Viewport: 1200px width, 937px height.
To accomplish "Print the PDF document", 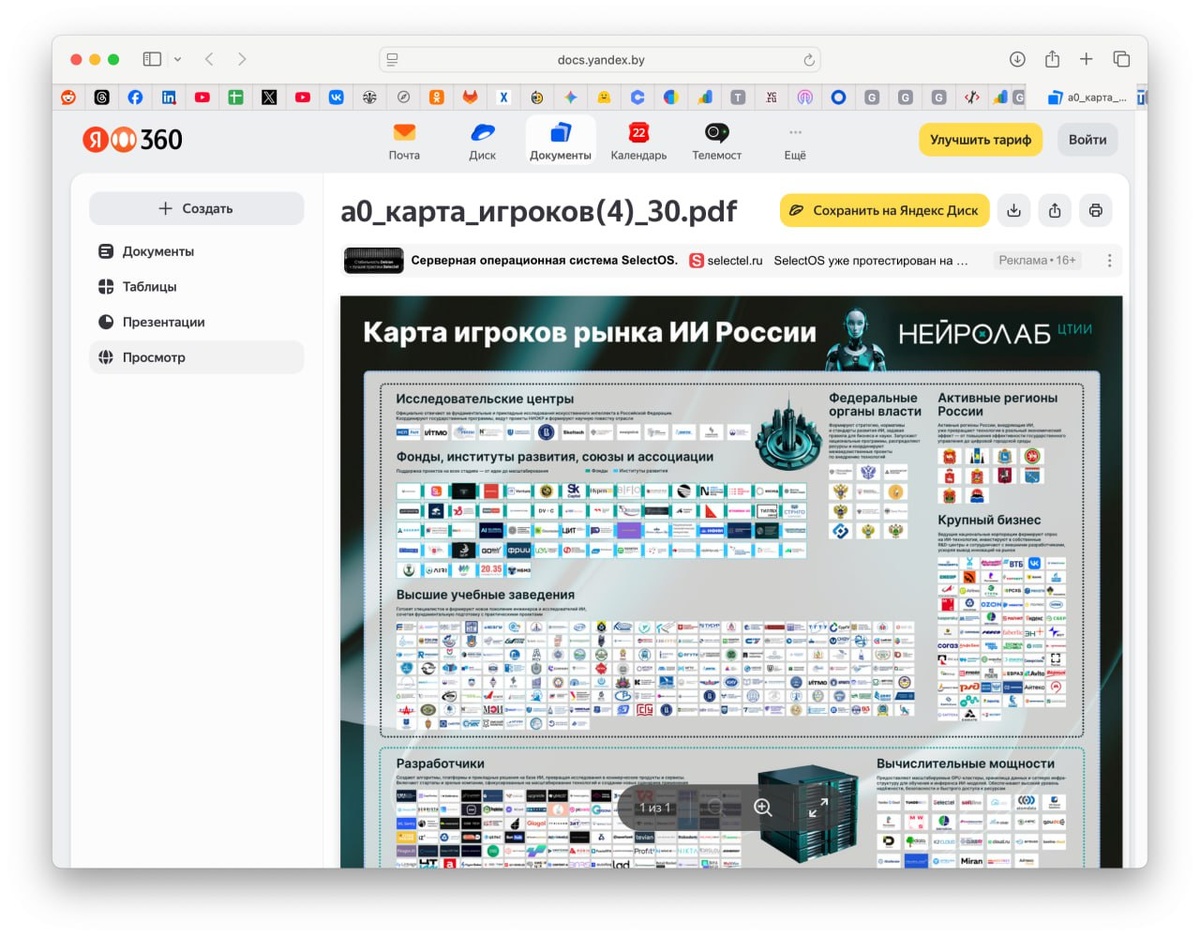I will click(1096, 211).
